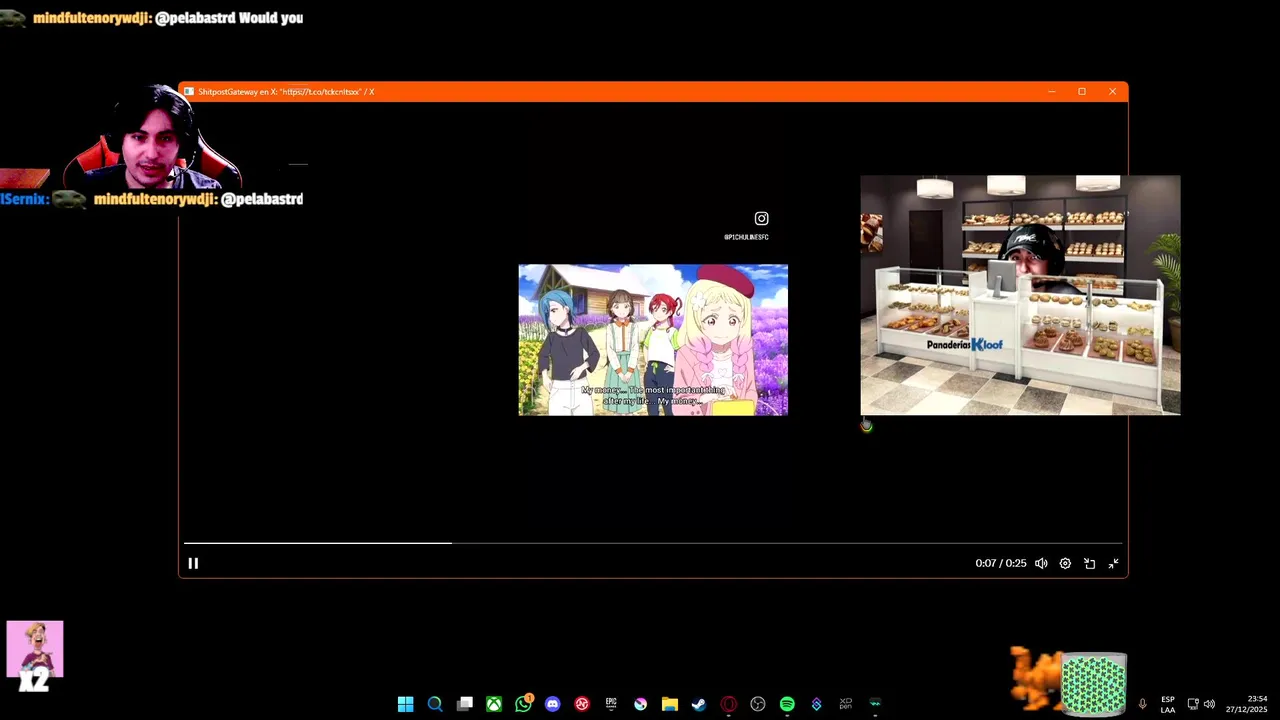Open WhatsApp from the taskbar

point(524,704)
